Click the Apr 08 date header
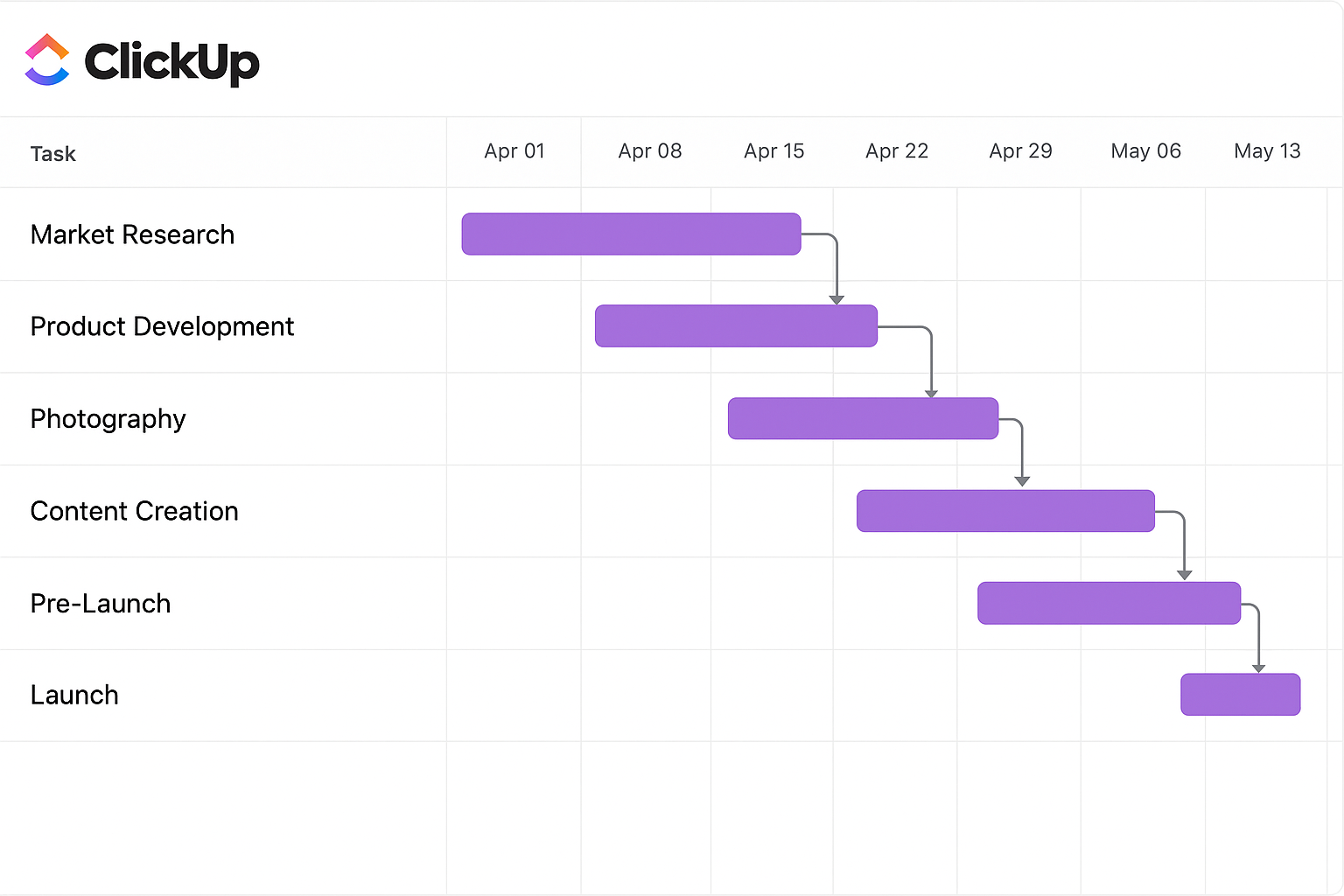Image resolution: width=1344 pixels, height=896 pixels. 649,151
